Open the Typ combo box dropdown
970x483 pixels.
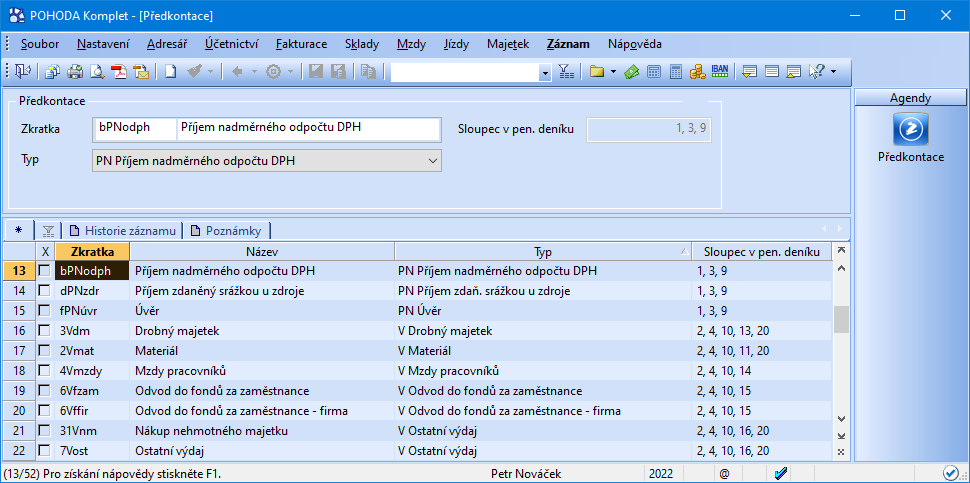(x=432, y=160)
